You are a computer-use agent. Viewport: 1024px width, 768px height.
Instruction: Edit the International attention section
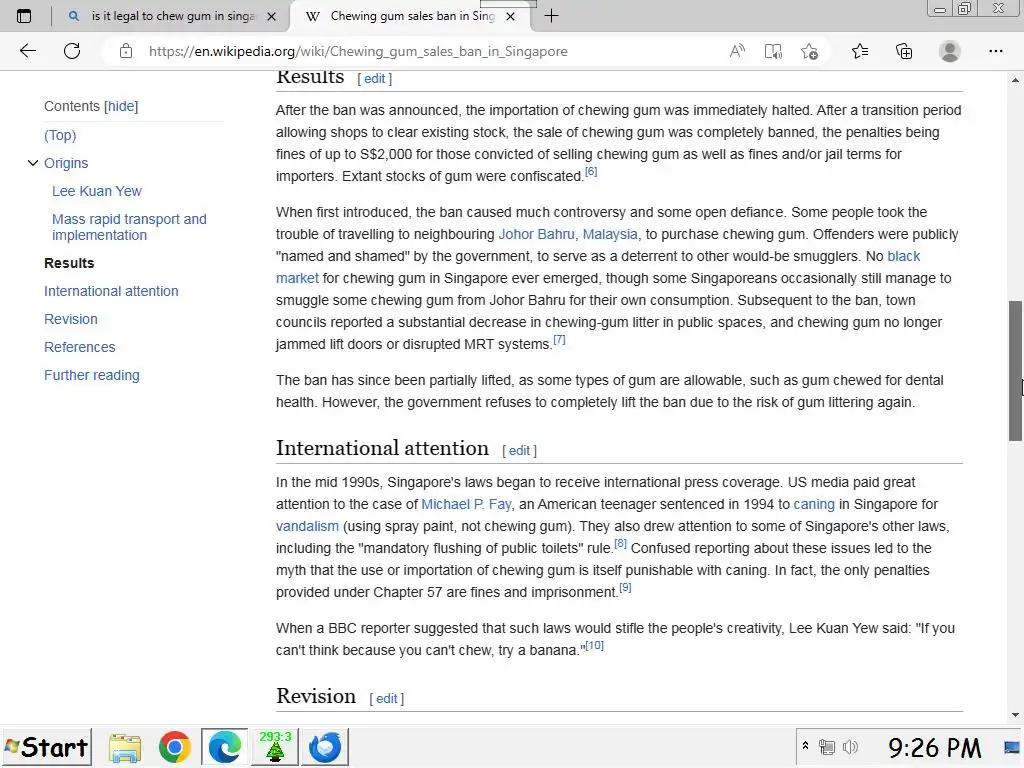pyautogui.click(x=520, y=451)
